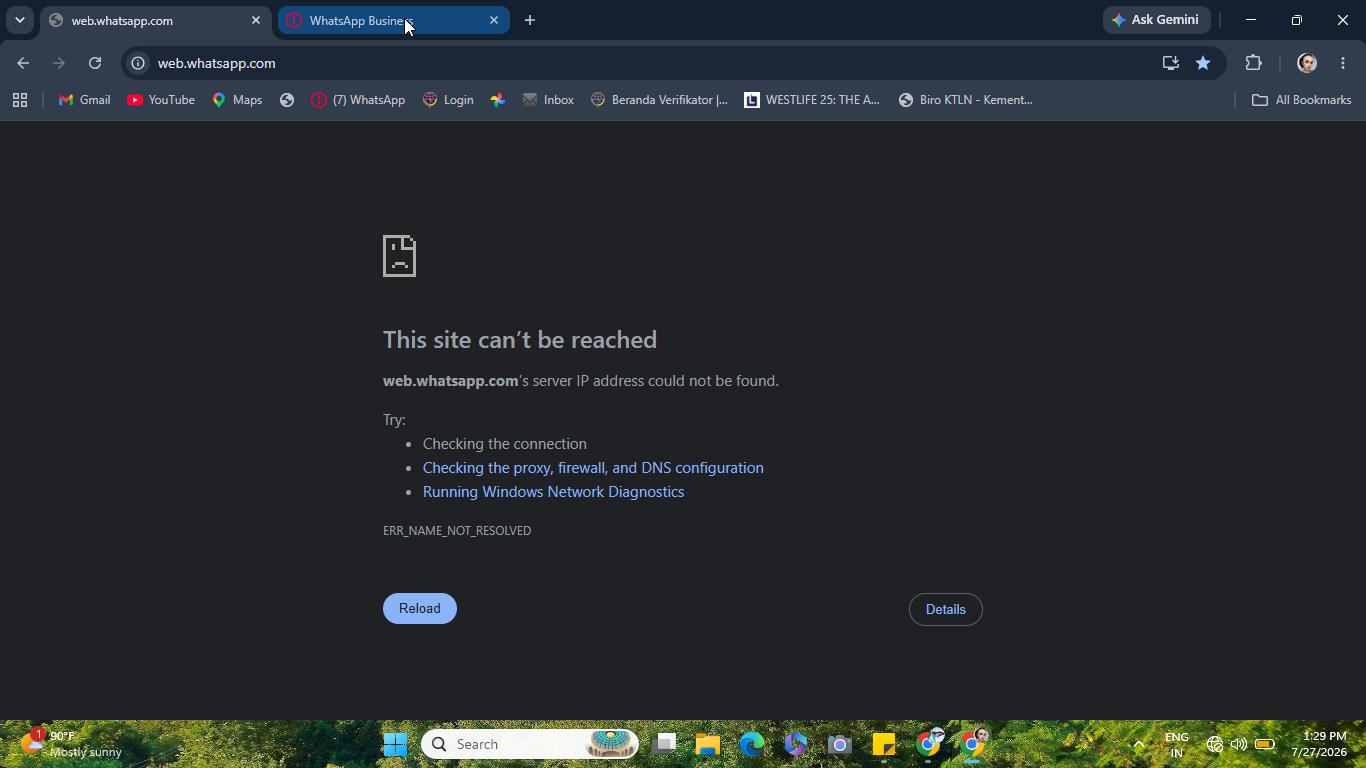Open the Chrome three-dot menu
Screen dimensions: 1366x768
click(x=1343, y=63)
